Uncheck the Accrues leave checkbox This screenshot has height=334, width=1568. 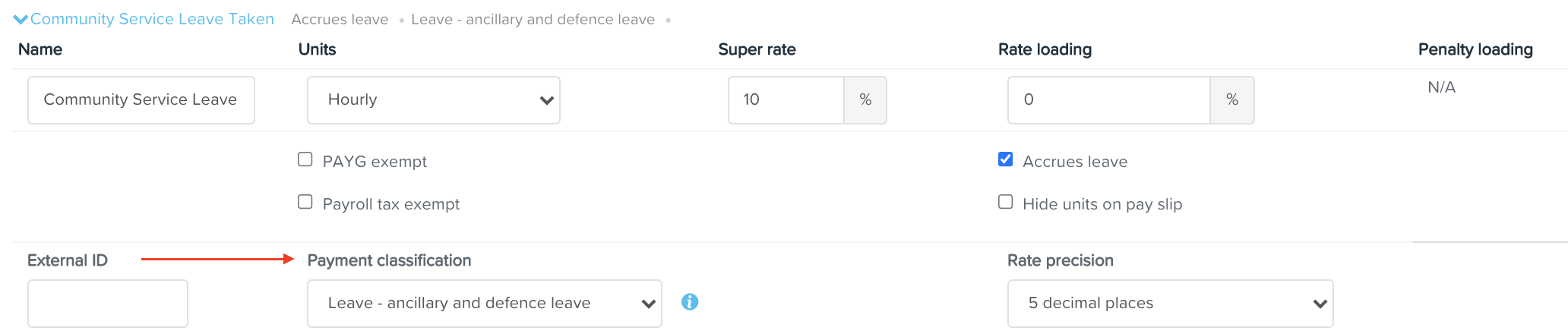point(1006,159)
